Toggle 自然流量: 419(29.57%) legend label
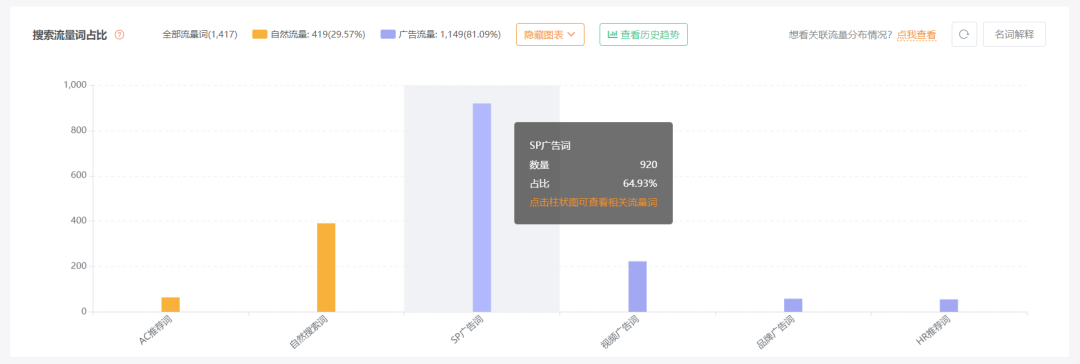Screen dimensions: 1080x364 click(x=318, y=34)
